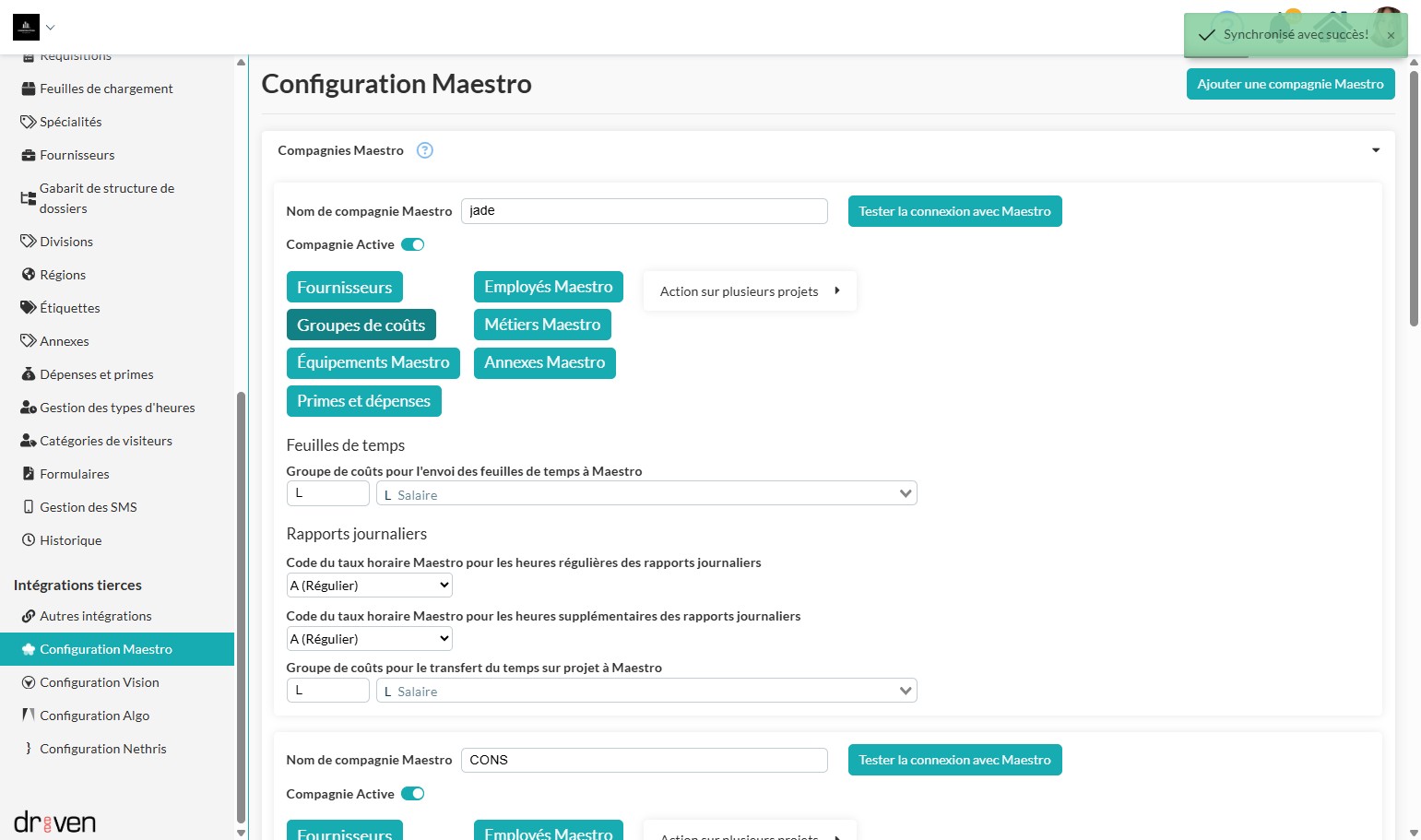Viewport: 1421px width, 840px height.
Task: Click the main page vertical scrollbar thumb
Action: coord(1414,198)
